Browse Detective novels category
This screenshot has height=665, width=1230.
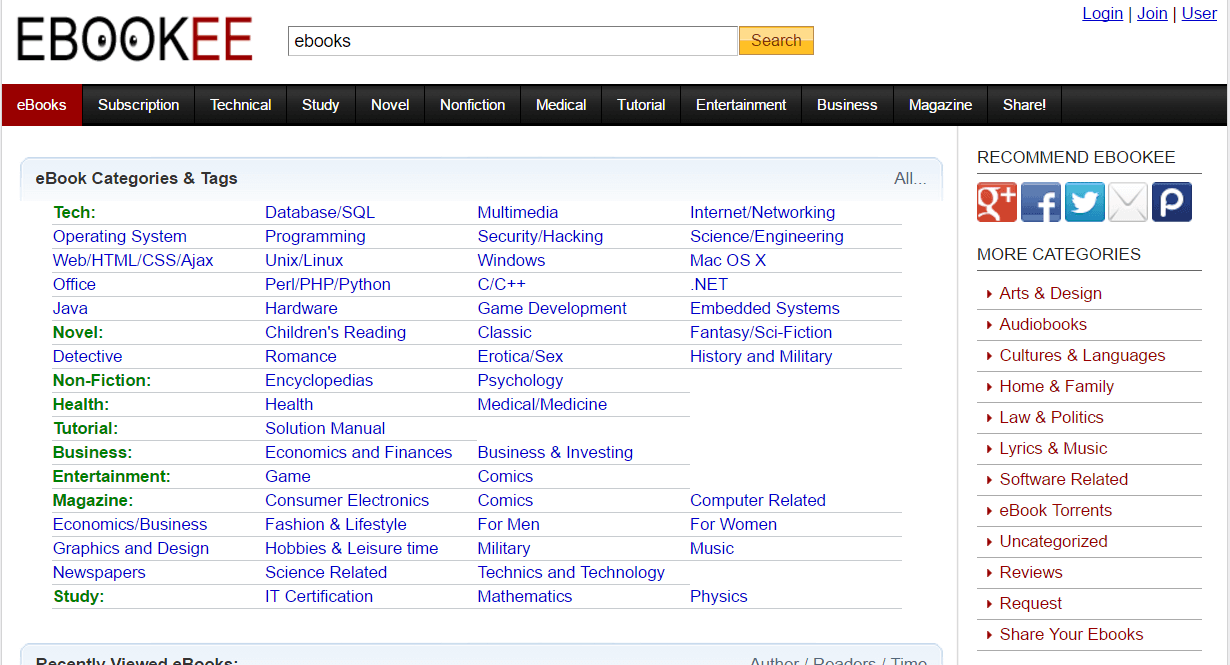coord(88,356)
